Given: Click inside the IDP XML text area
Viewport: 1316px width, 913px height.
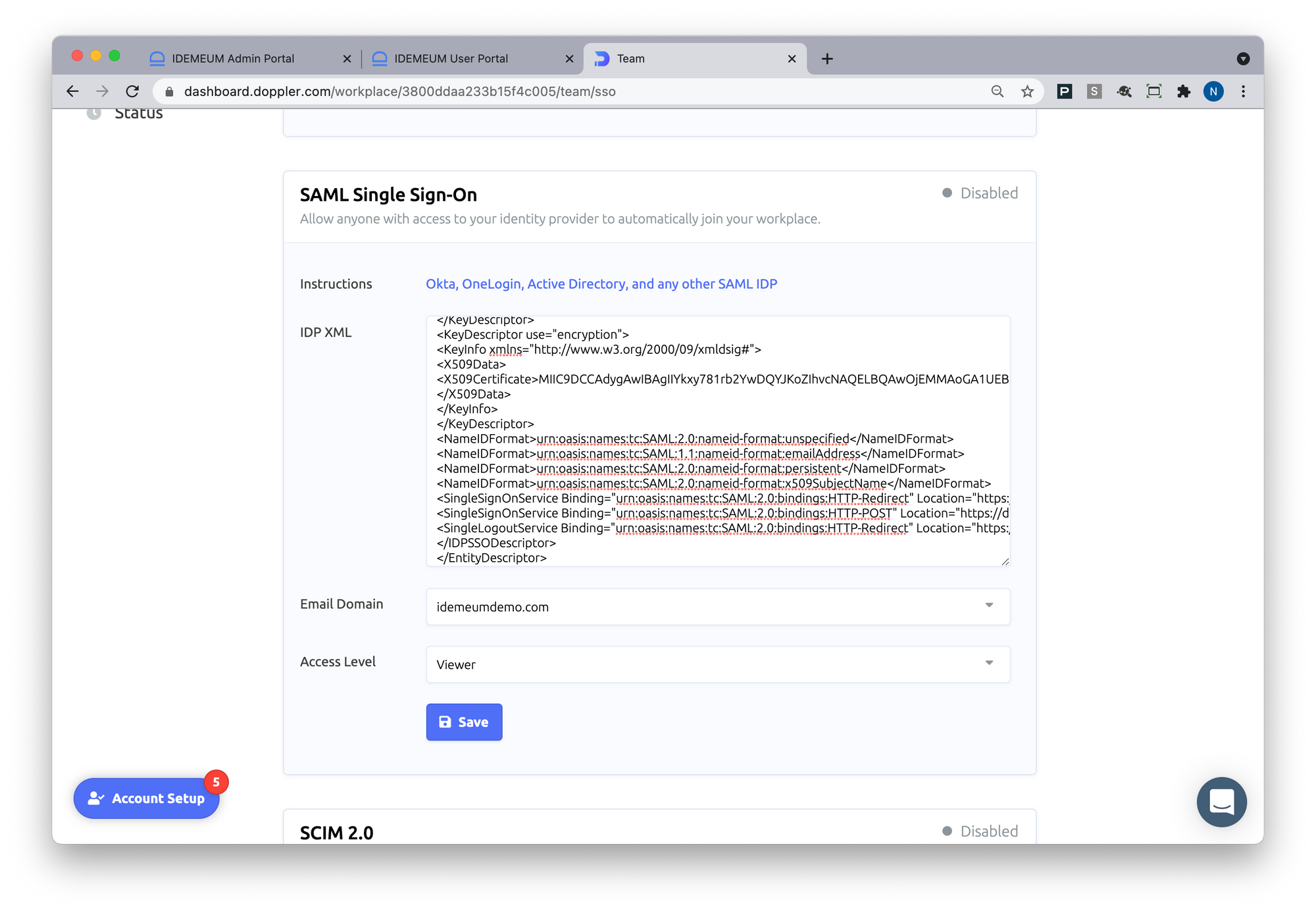Looking at the screenshot, I should point(718,441).
